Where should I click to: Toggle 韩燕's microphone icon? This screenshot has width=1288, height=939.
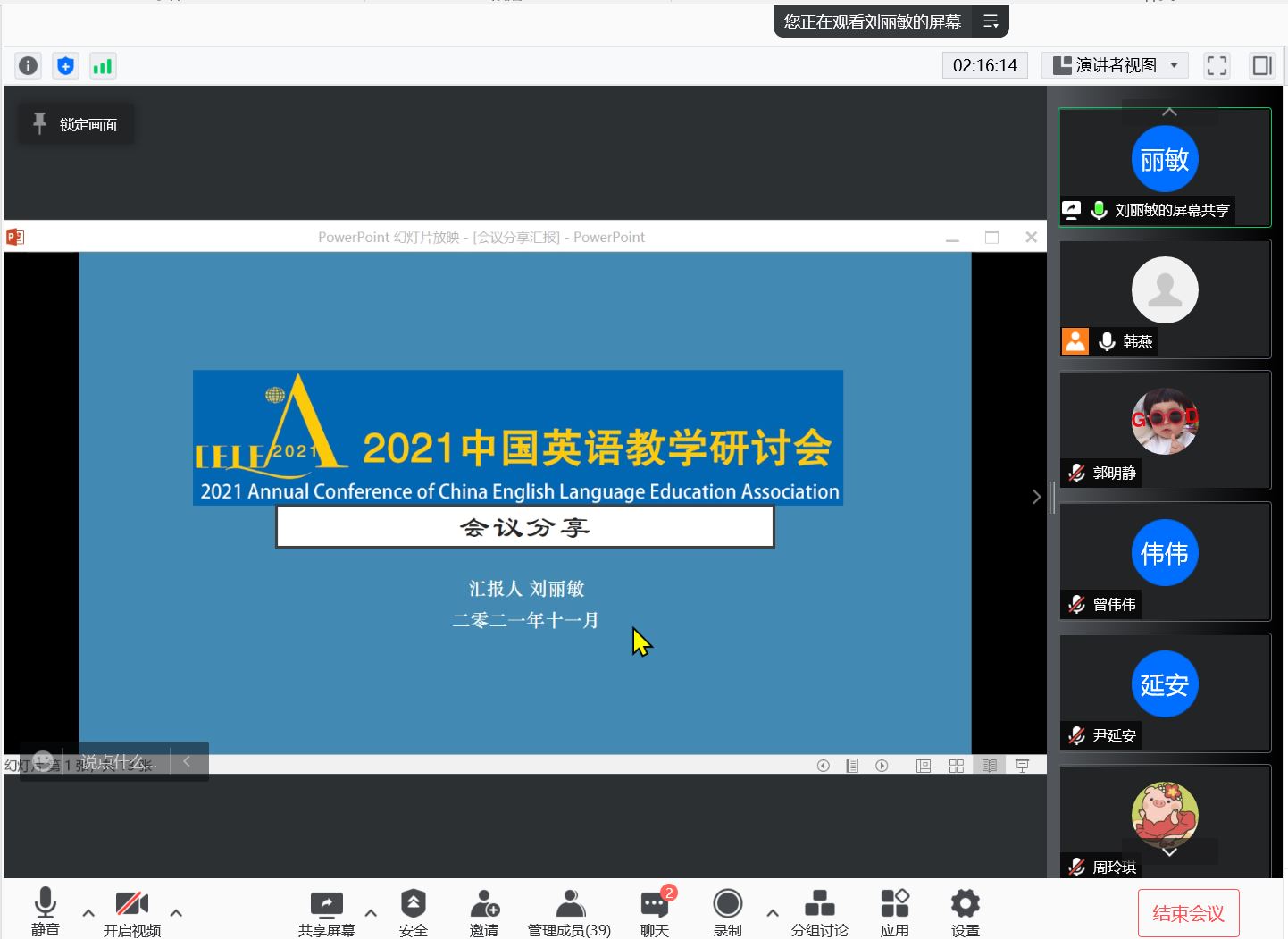click(x=1108, y=341)
